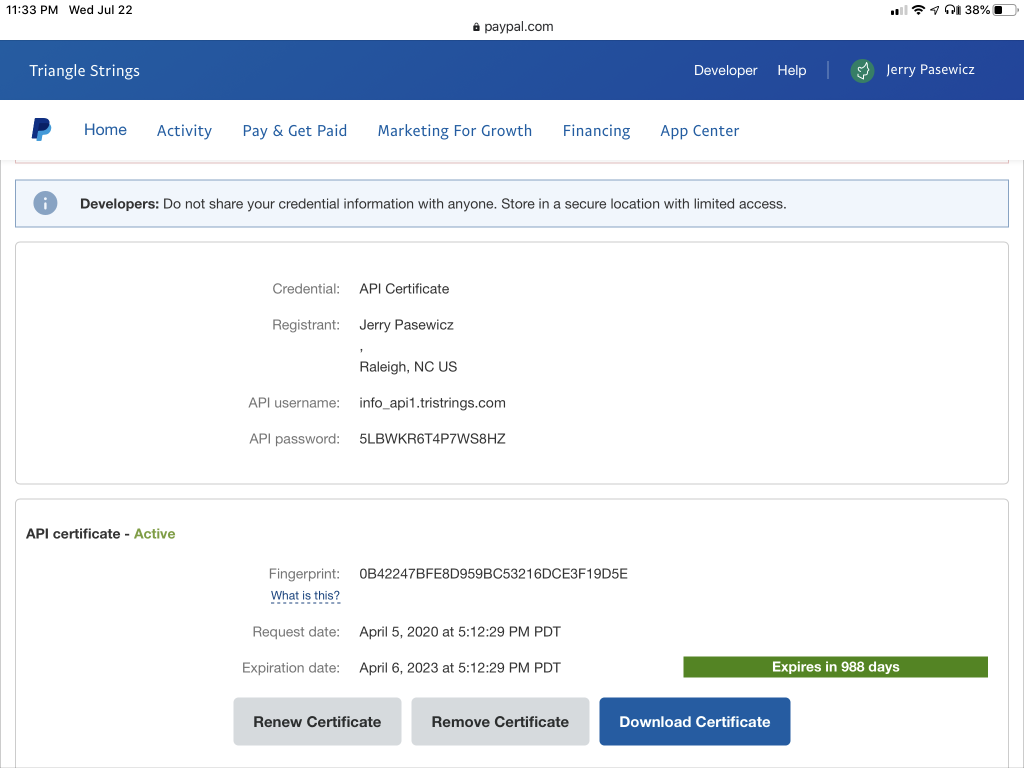Click the expiration date April 6, 2023
This screenshot has height=768, width=1024.
coord(460,667)
